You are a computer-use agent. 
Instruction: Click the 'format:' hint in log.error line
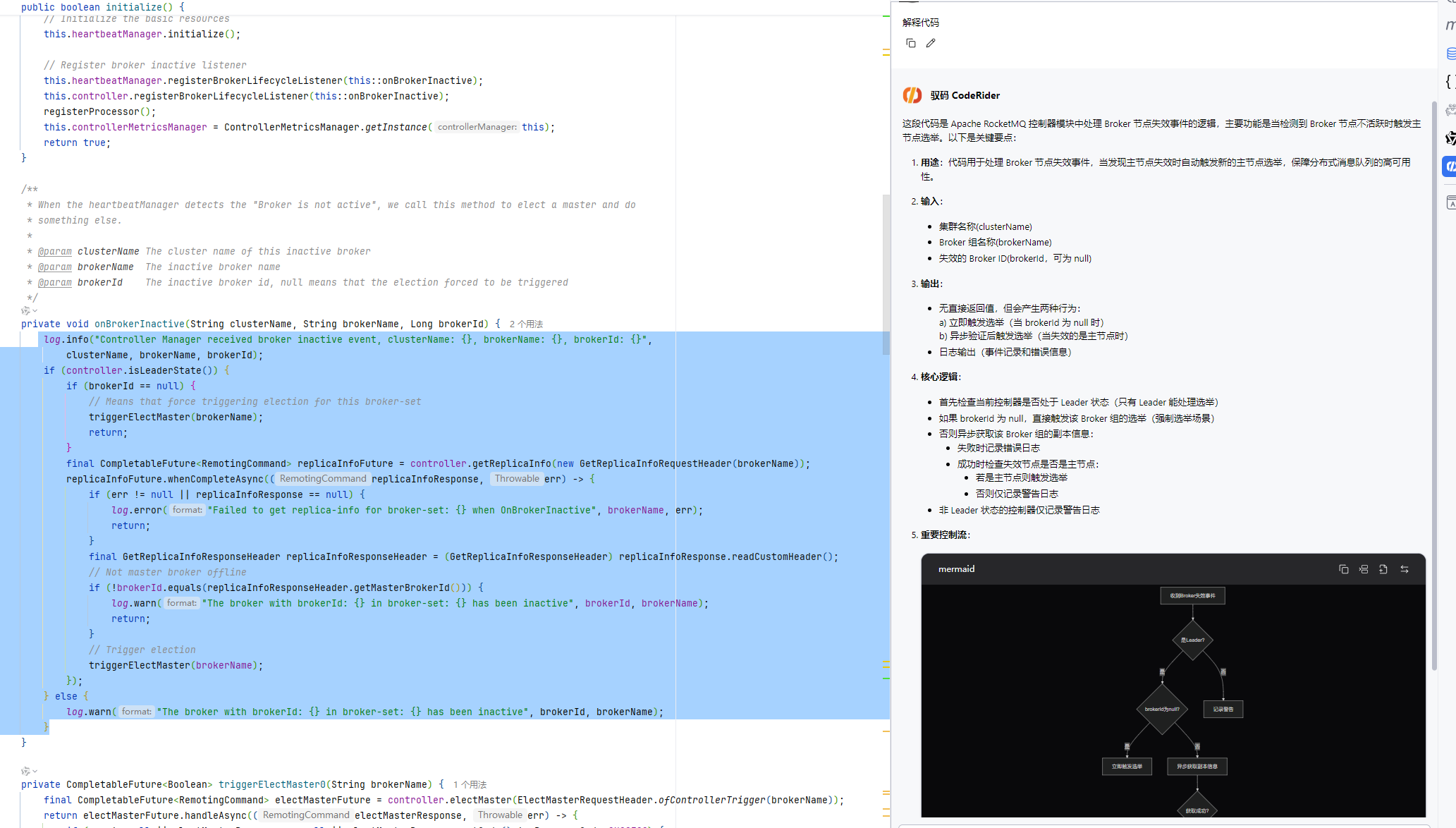187,511
